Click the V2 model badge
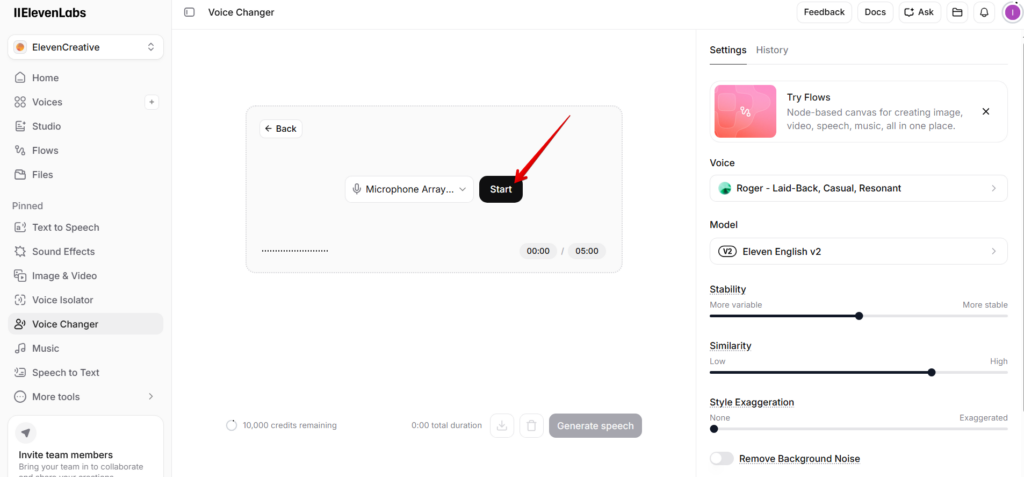 click(x=726, y=251)
